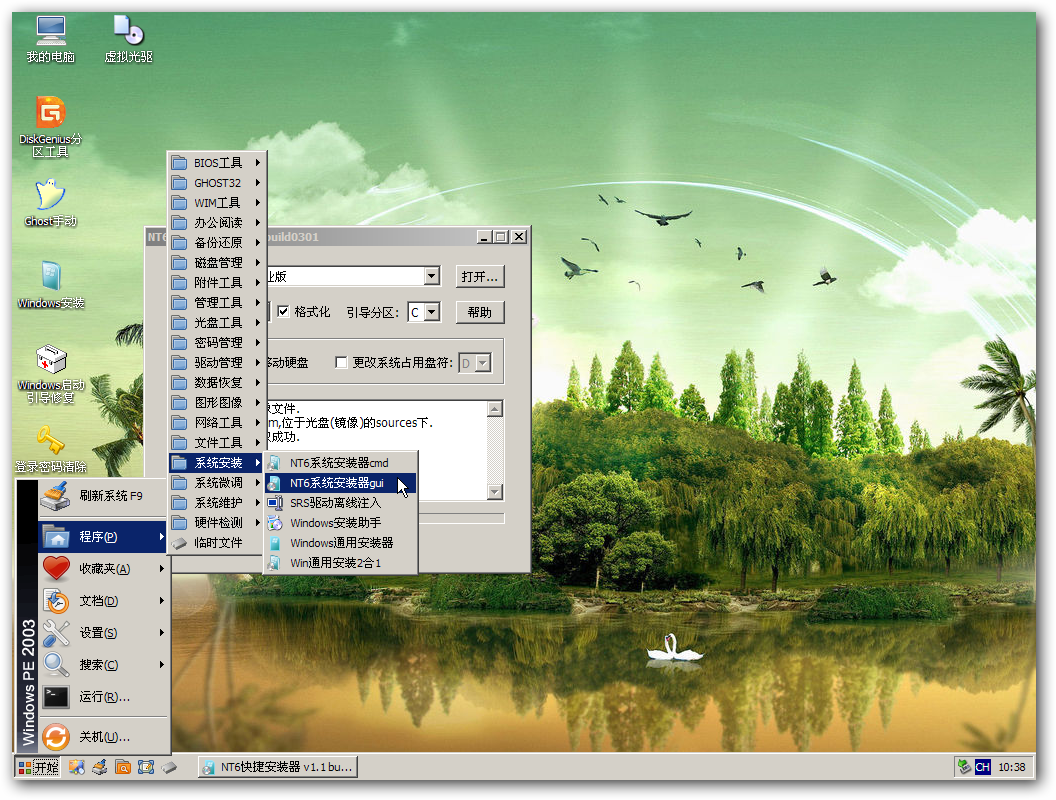
Task: Click the icon beside Windows通用安装器
Action: (x=274, y=543)
